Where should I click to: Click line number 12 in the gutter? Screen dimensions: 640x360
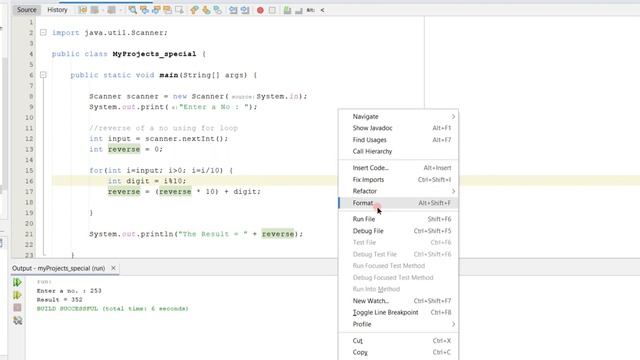(x=29, y=138)
